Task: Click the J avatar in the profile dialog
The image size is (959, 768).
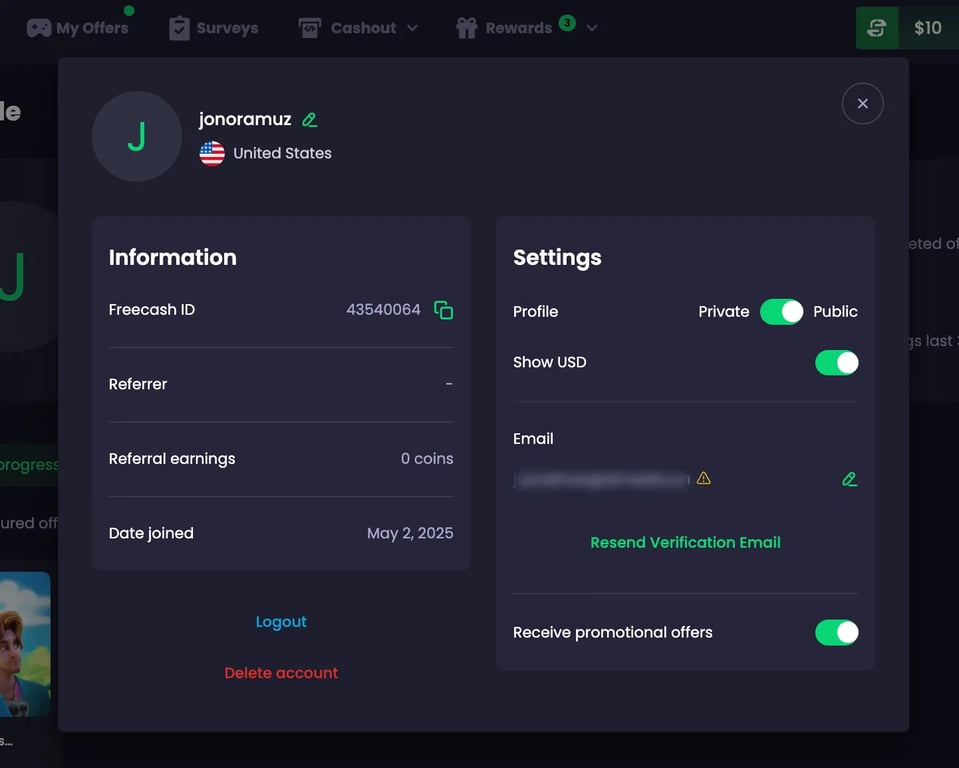Action: tap(137, 136)
